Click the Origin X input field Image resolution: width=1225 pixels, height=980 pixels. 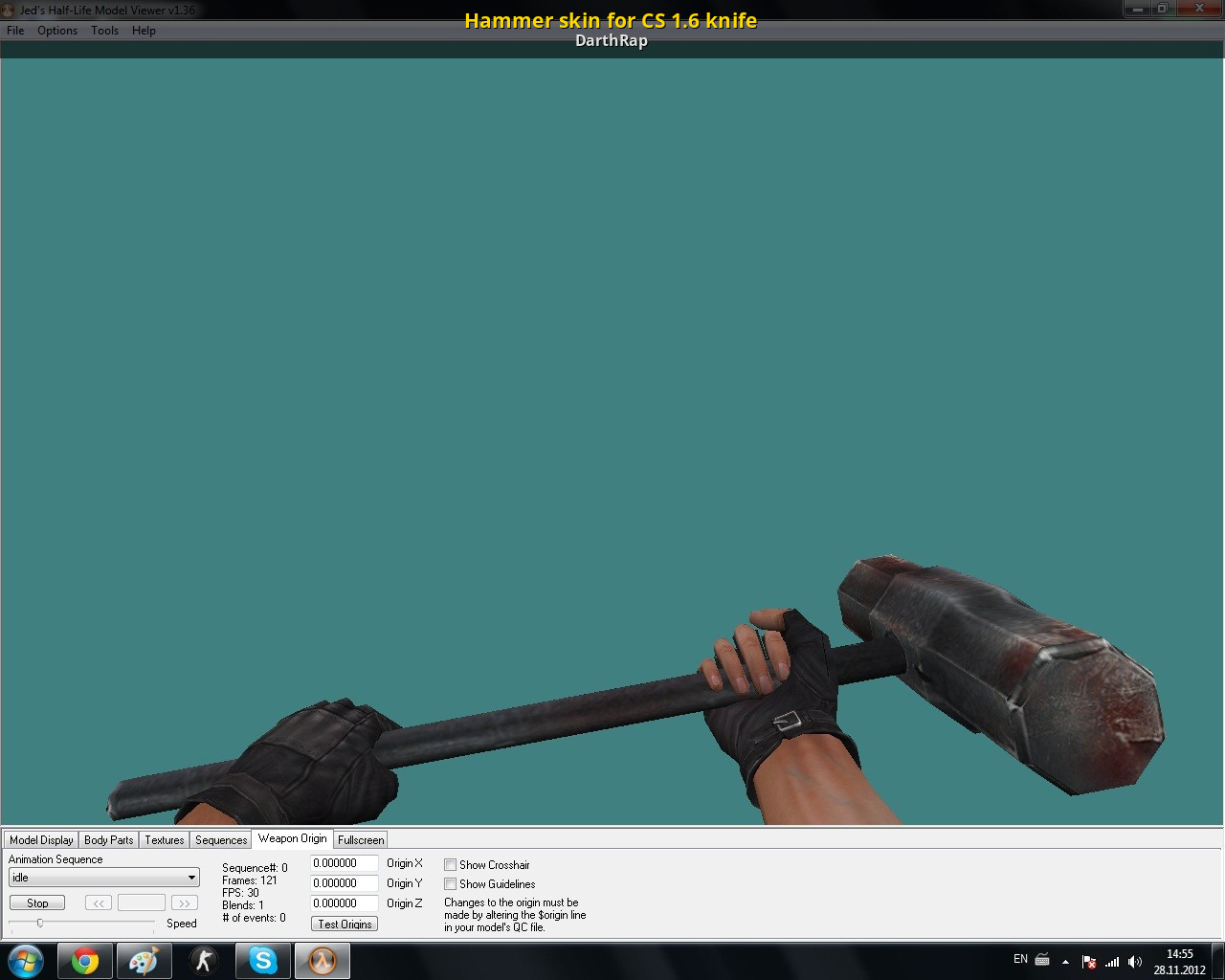click(344, 863)
